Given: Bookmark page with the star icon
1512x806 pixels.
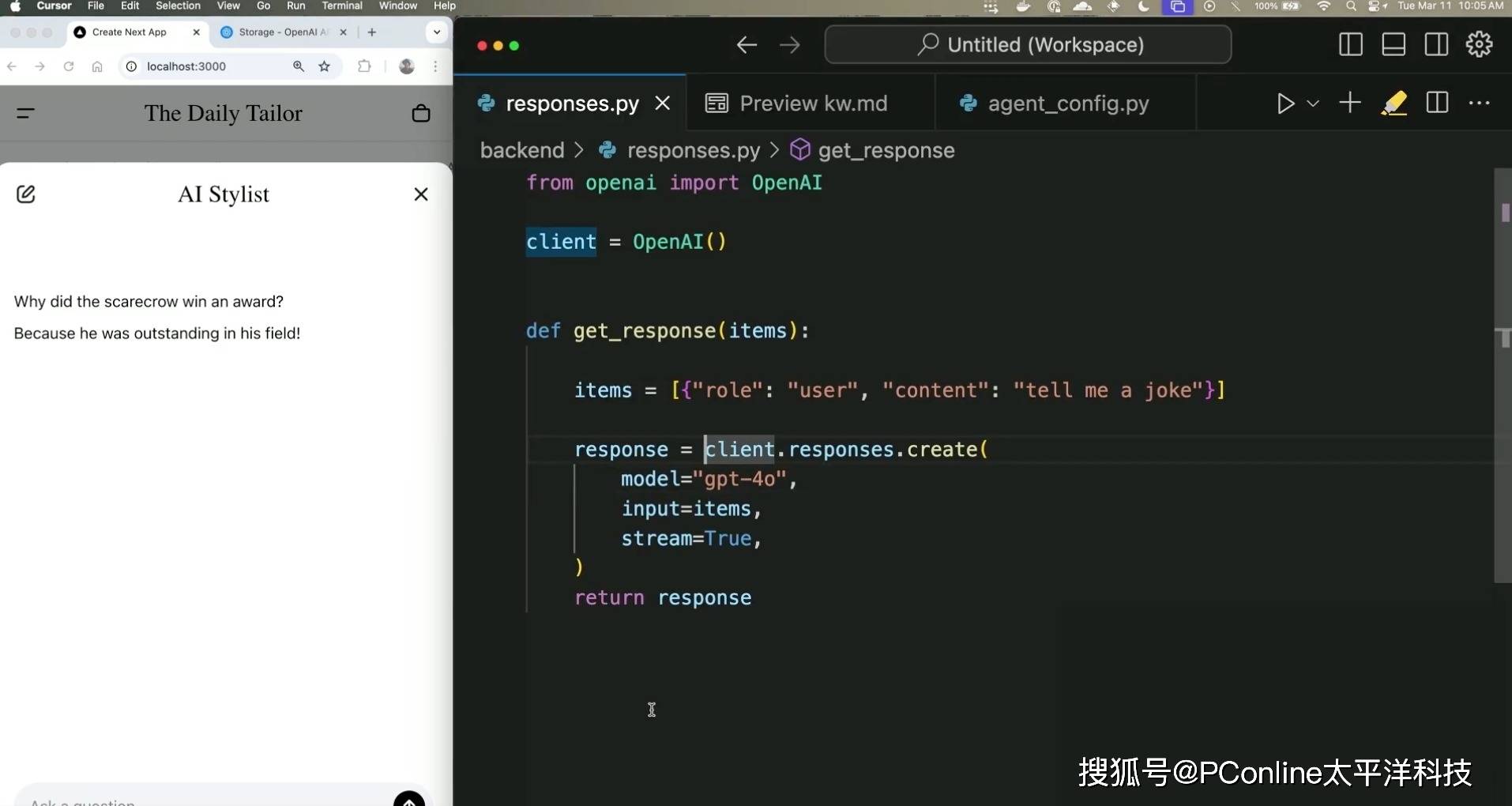Looking at the screenshot, I should 325,66.
